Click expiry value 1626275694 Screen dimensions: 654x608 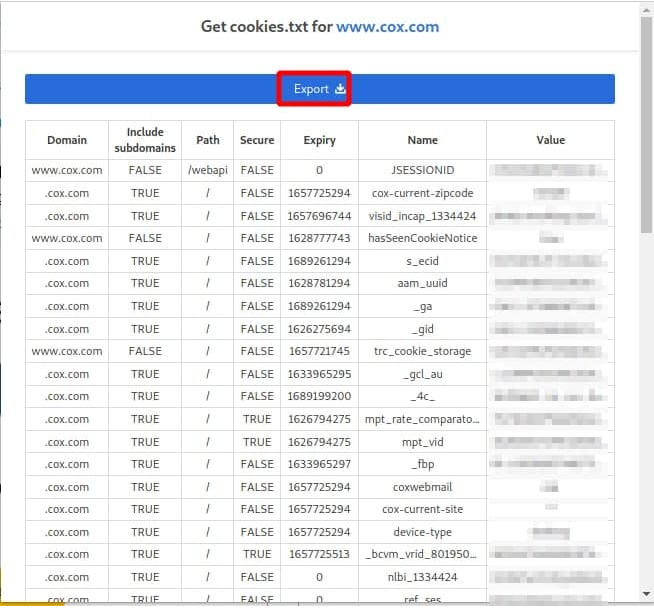point(319,329)
